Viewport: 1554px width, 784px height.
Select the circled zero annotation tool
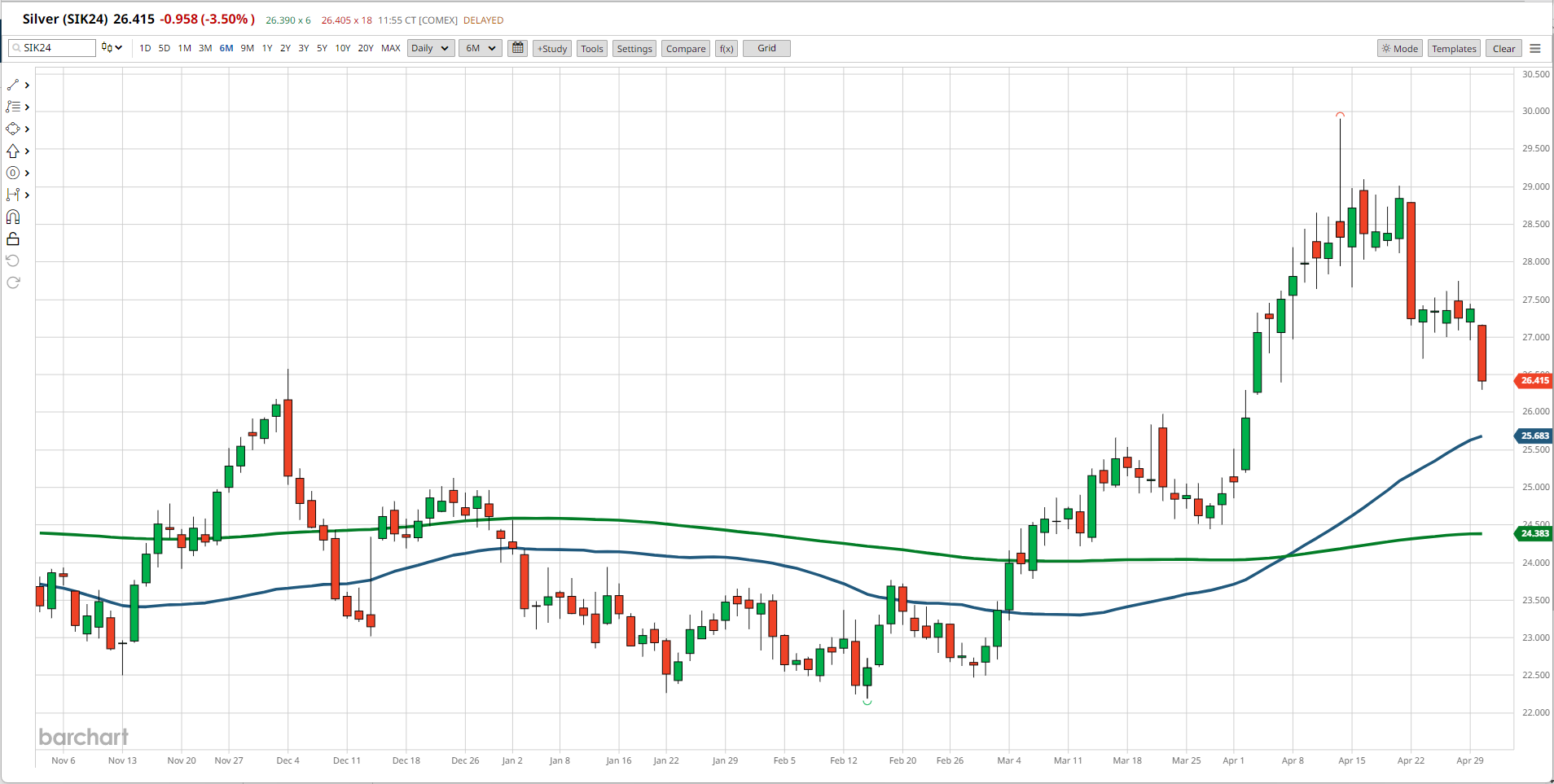click(x=13, y=173)
